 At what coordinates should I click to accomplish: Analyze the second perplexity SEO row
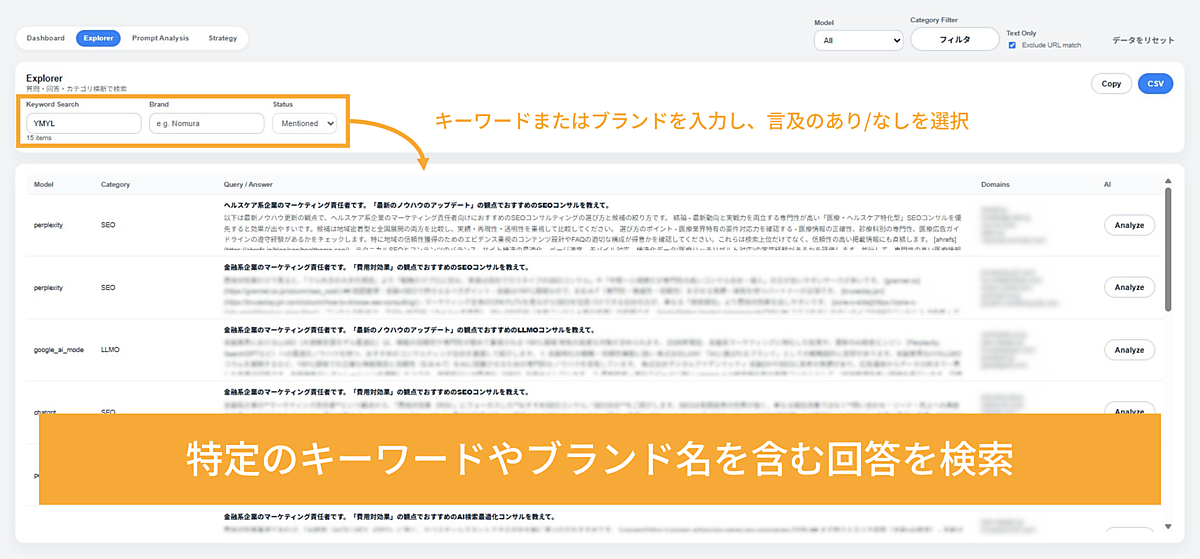coord(1129,287)
